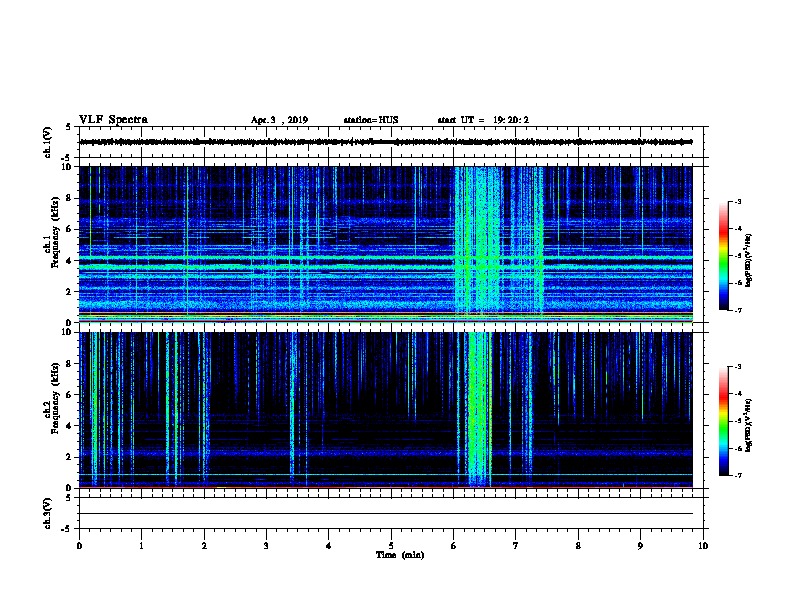Click the "ch.1(V)" axis label
Viewport: 792px width, 612px height.
(x=47, y=142)
